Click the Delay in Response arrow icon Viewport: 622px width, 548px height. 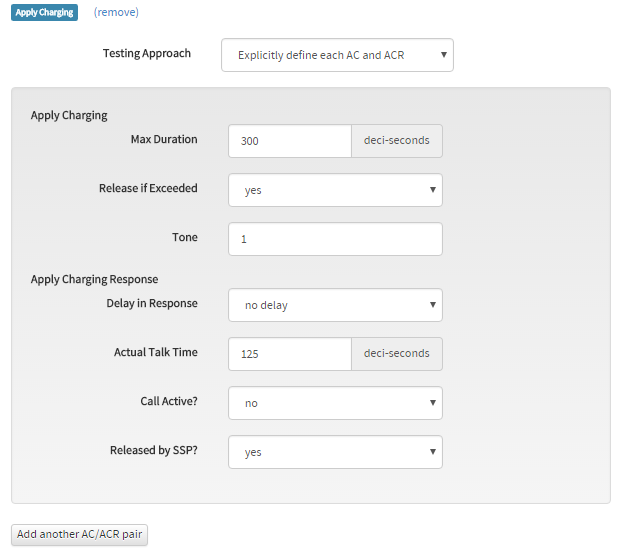(433, 304)
